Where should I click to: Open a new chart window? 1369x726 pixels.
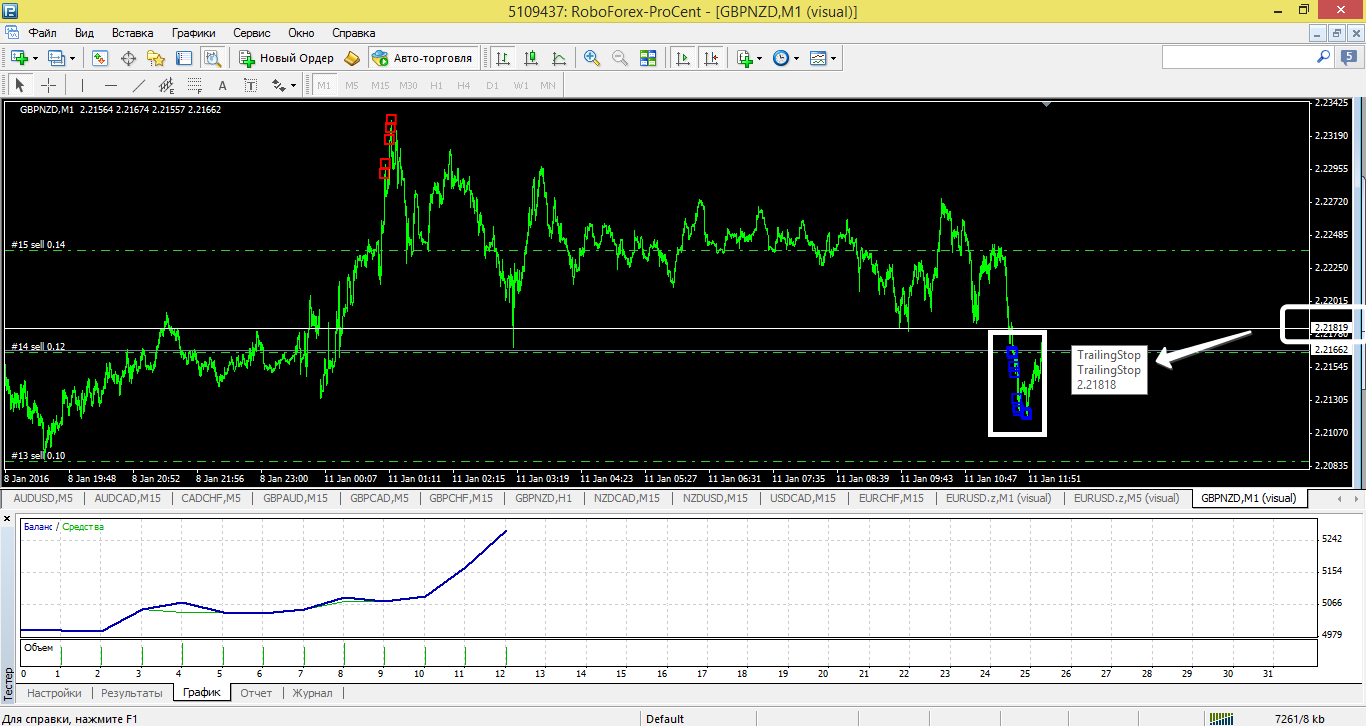click(18, 58)
